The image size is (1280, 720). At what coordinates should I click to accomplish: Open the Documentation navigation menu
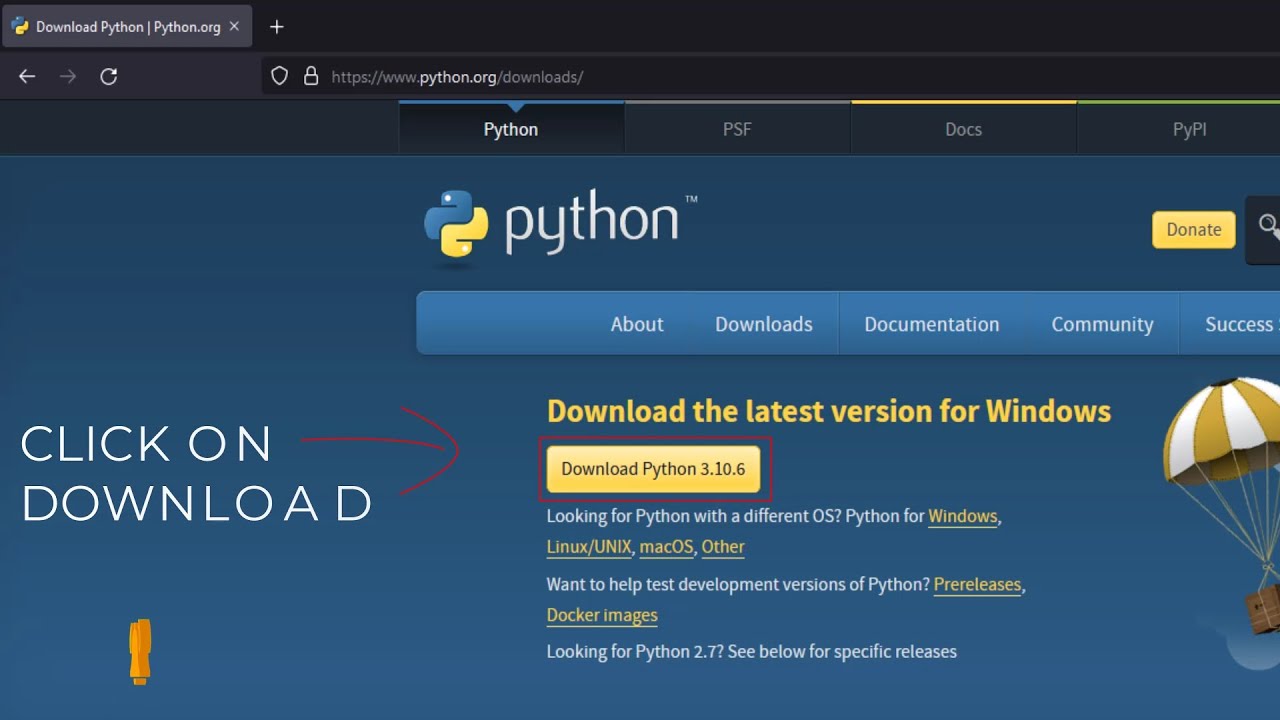(x=931, y=324)
